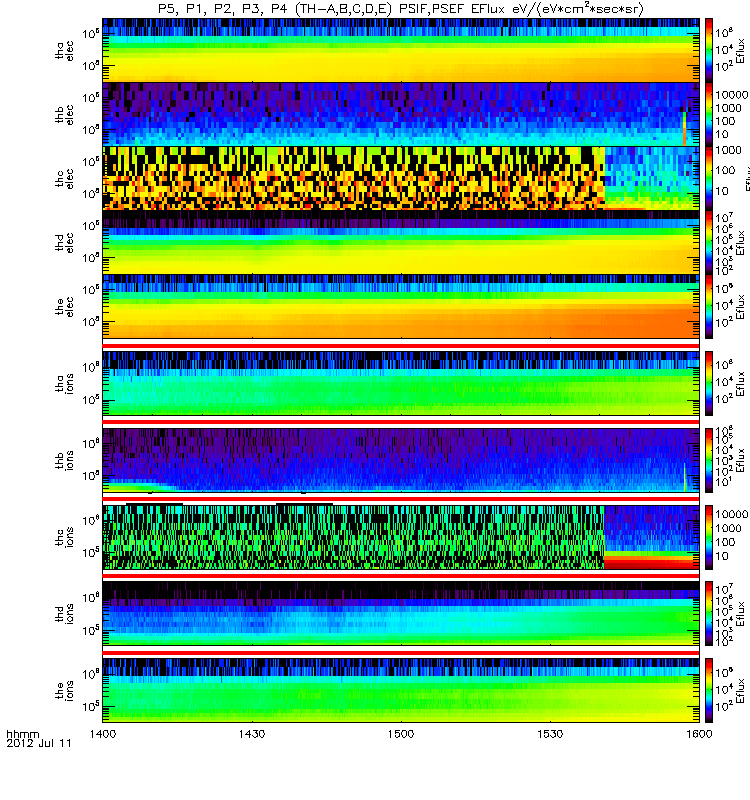750x800 pixels.
Task: Click the first black bar above thc ions
Action: pos(154,504)
